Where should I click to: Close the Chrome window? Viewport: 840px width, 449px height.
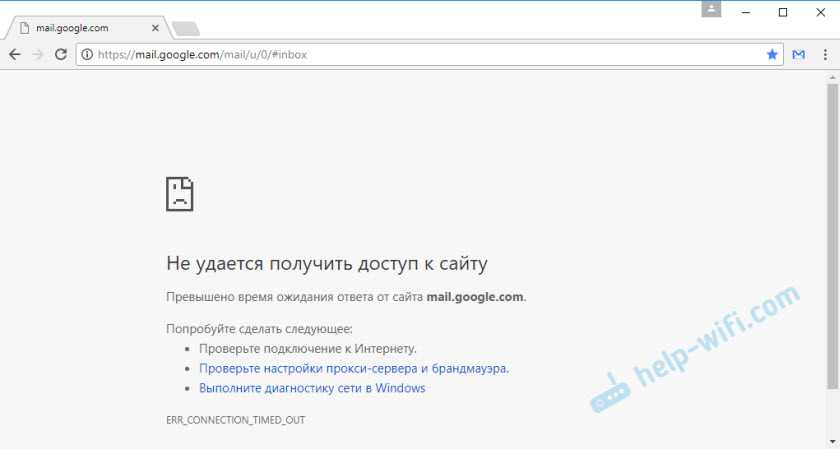pyautogui.click(x=820, y=12)
